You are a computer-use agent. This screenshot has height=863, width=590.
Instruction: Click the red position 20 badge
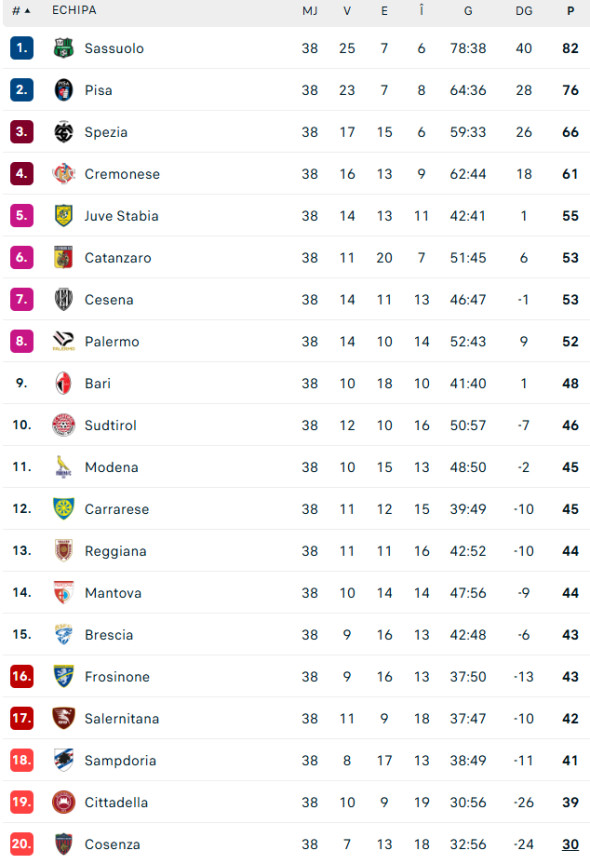point(21,844)
